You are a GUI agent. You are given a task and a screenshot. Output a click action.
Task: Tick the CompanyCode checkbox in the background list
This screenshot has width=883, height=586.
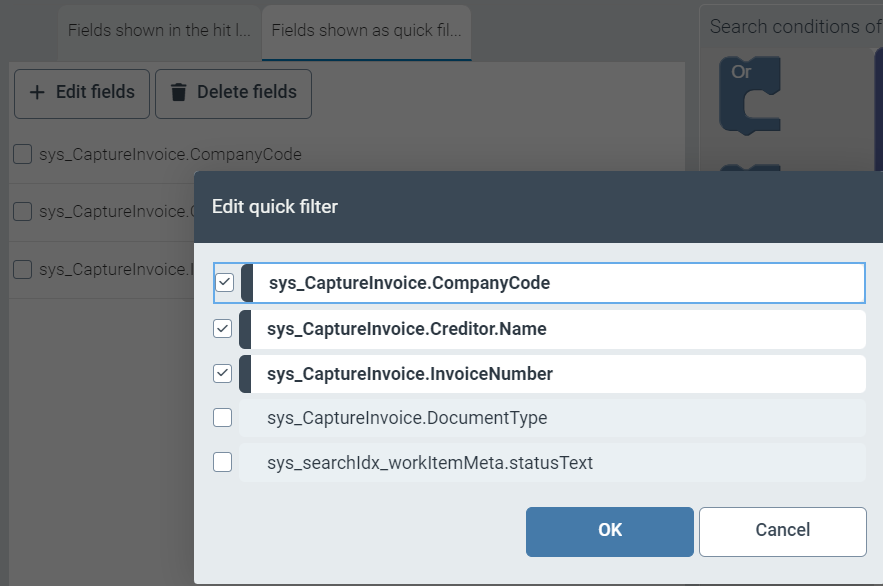[21, 154]
